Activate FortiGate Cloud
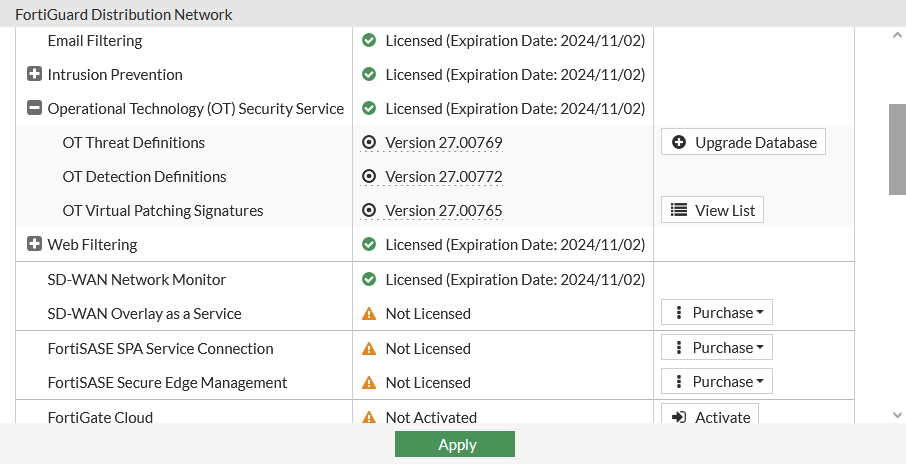This screenshot has height=464, width=906. tap(710, 417)
